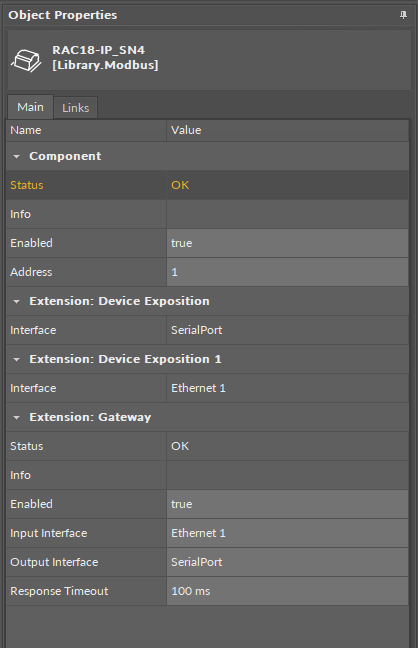Switch to the Main tab
Screen dimensions: 418x648
(30, 107)
